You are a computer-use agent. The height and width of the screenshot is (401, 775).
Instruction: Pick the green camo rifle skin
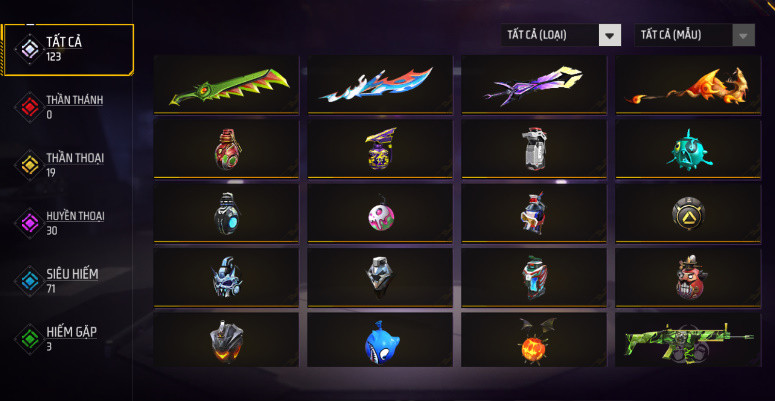coord(688,340)
